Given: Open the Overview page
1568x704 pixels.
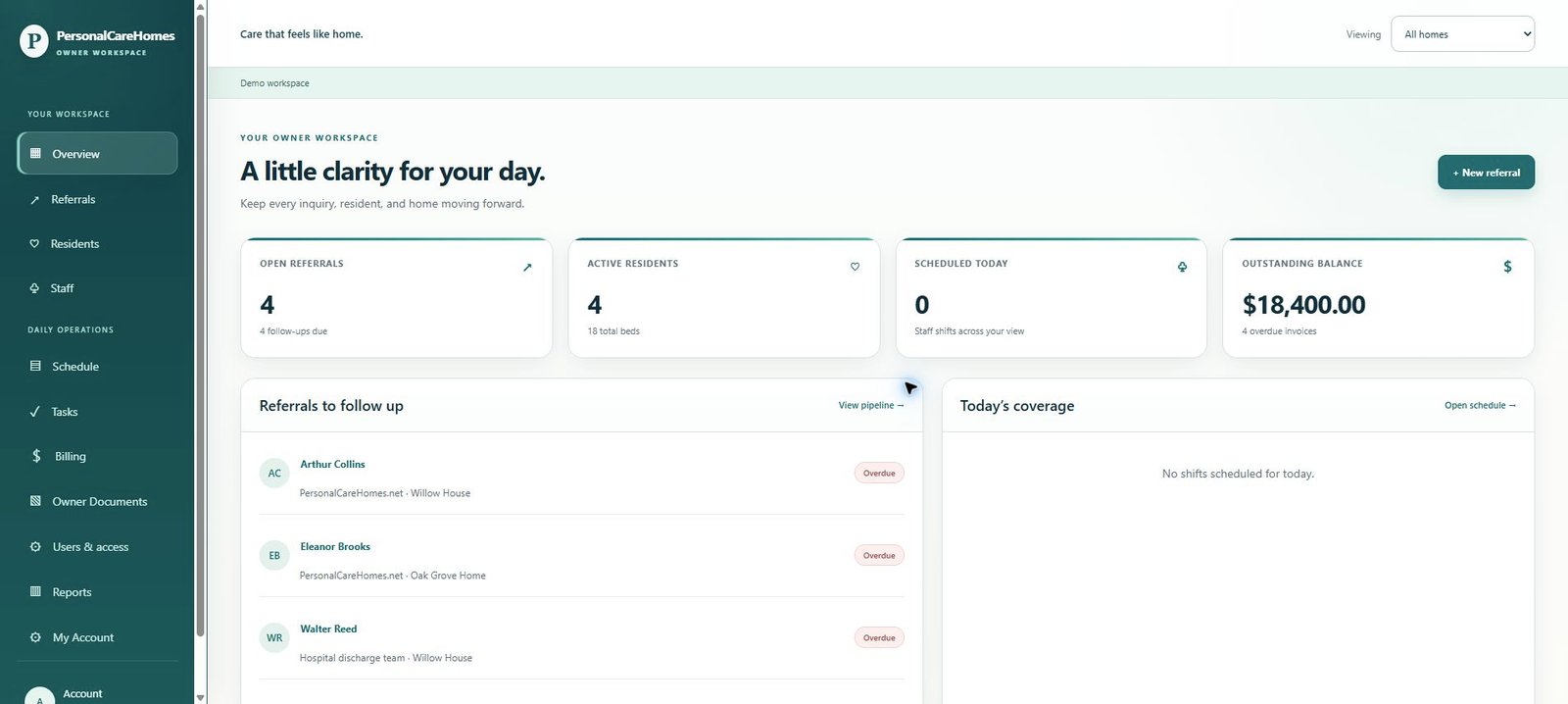Looking at the screenshot, I should click(x=97, y=154).
